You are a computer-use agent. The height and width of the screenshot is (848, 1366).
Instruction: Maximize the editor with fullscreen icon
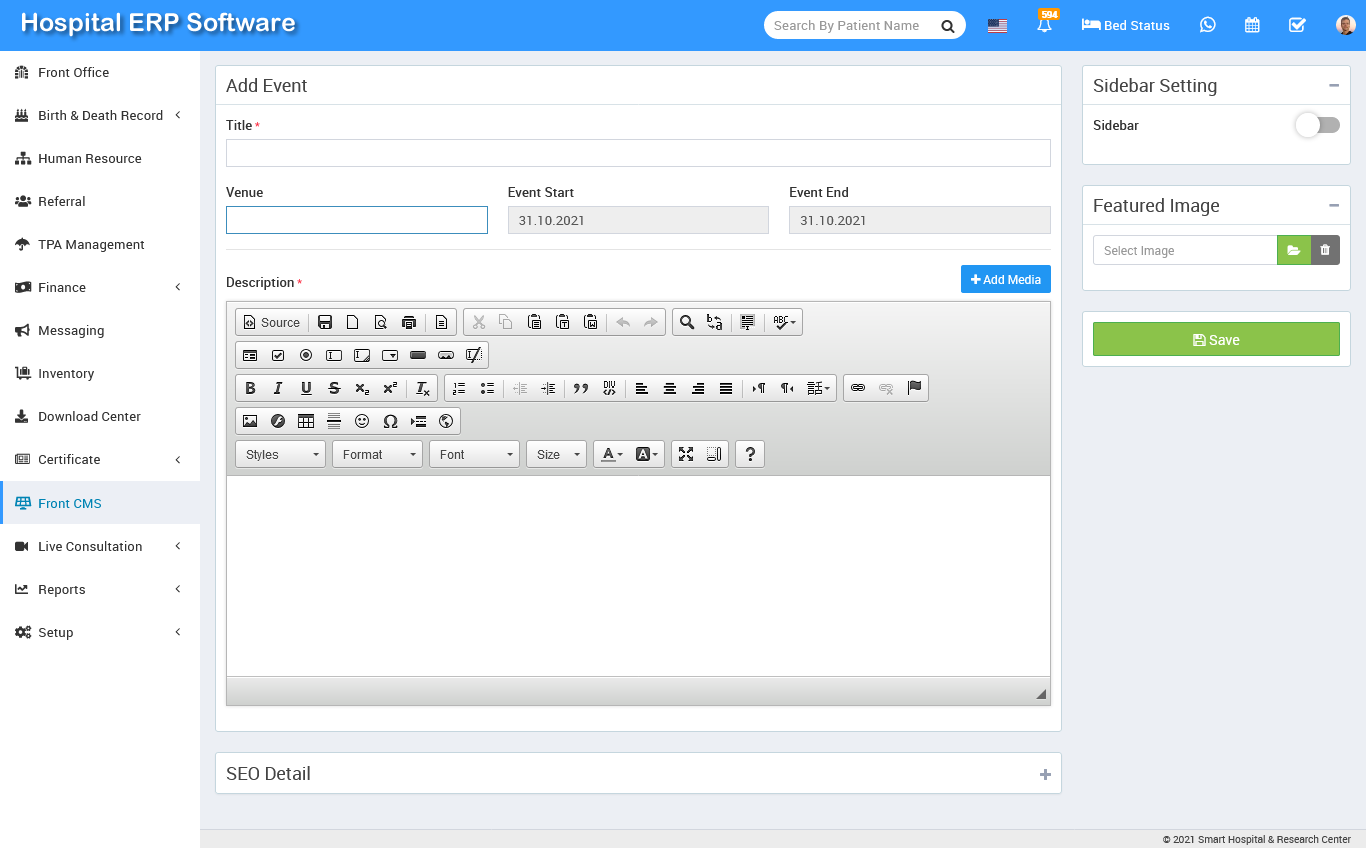pos(686,454)
